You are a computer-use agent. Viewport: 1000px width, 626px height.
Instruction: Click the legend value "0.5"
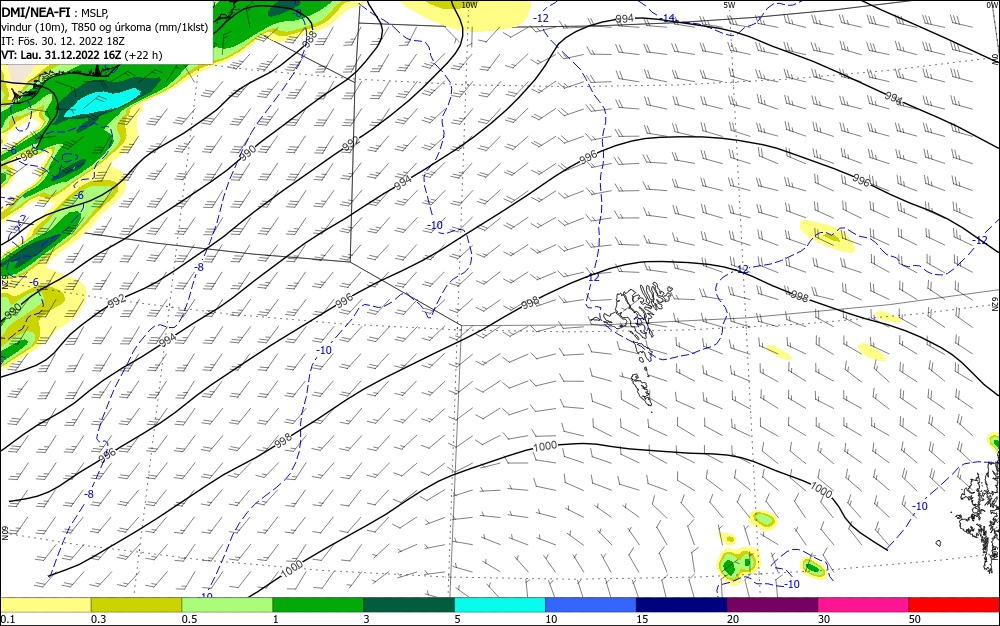click(189, 619)
